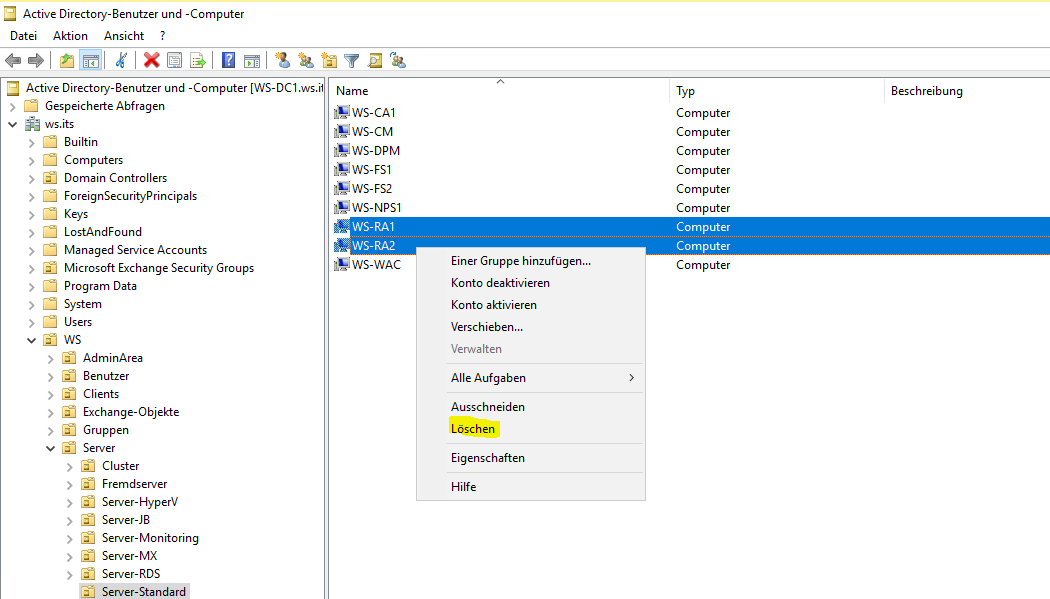This screenshot has height=599, width=1050.
Task: Choose Konto aktivieren
Action: point(494,305)
